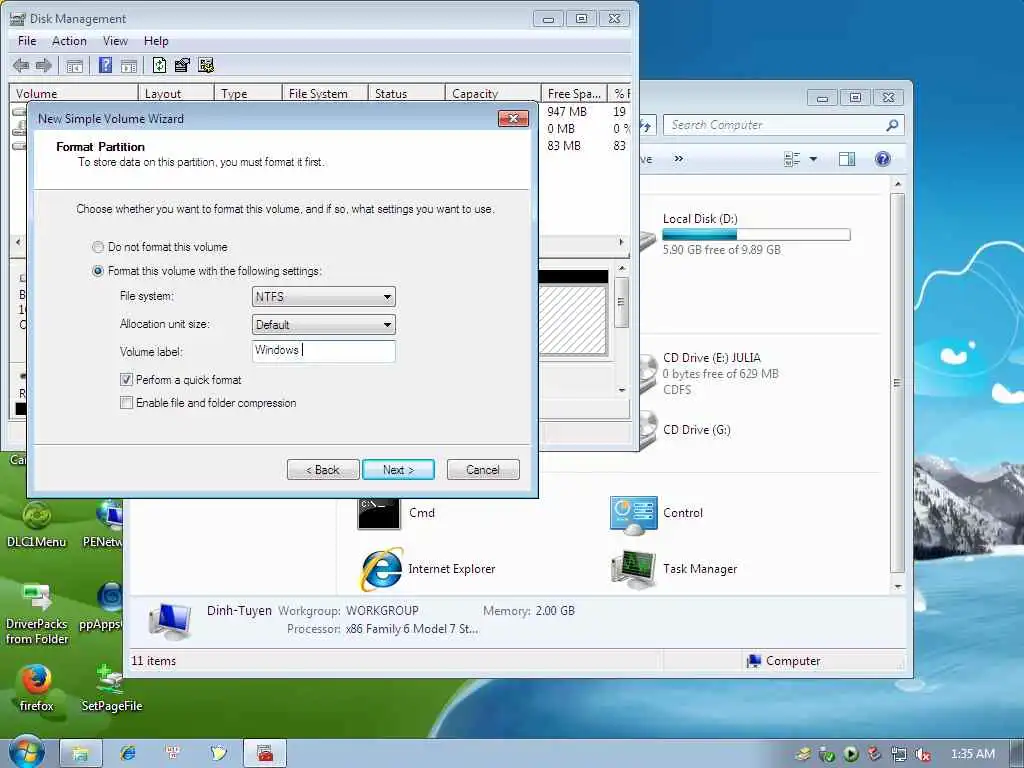The image size is (1024, 768).
Task: Open the firefox desktop icon
Action: (x=37, y=687)
